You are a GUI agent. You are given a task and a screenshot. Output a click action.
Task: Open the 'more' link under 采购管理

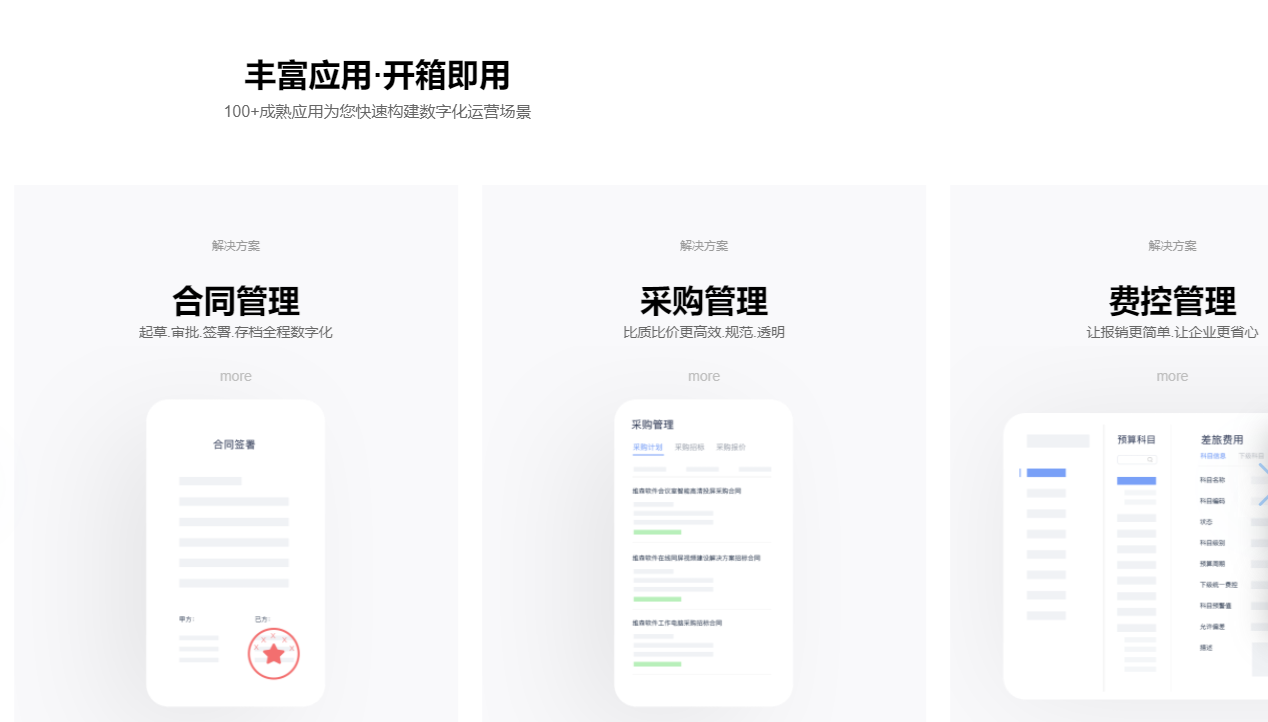pos(704,377)
